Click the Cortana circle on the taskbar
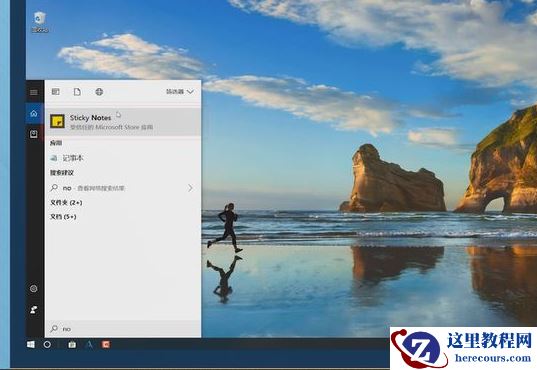The image size is (537, 370). (x=47, y=345)
